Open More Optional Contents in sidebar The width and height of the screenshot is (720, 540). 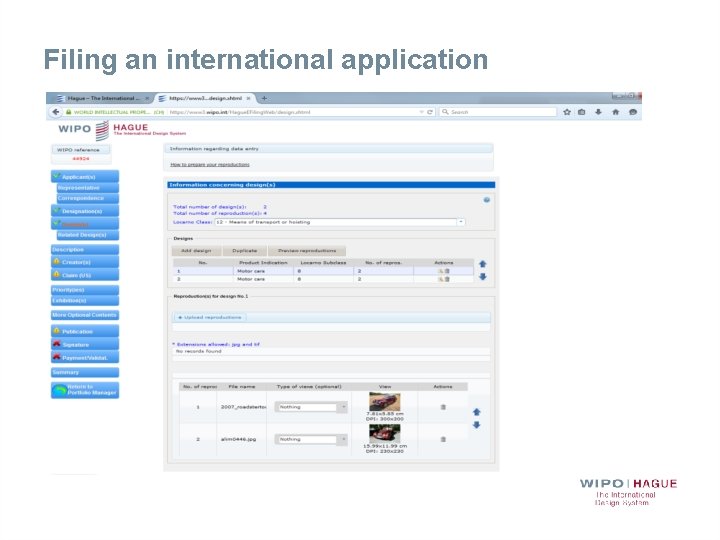[85, 315]
